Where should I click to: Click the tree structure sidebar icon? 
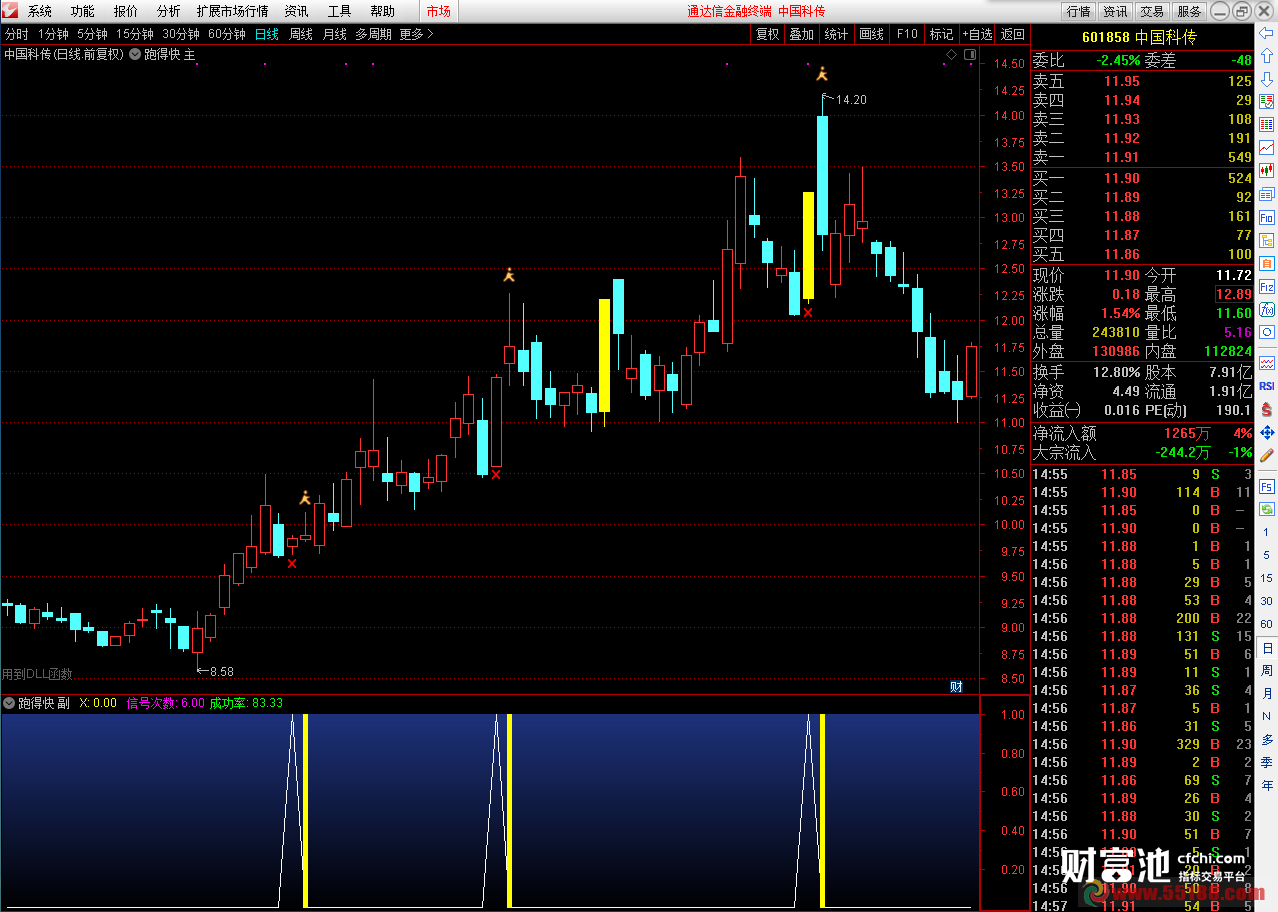1267,240
